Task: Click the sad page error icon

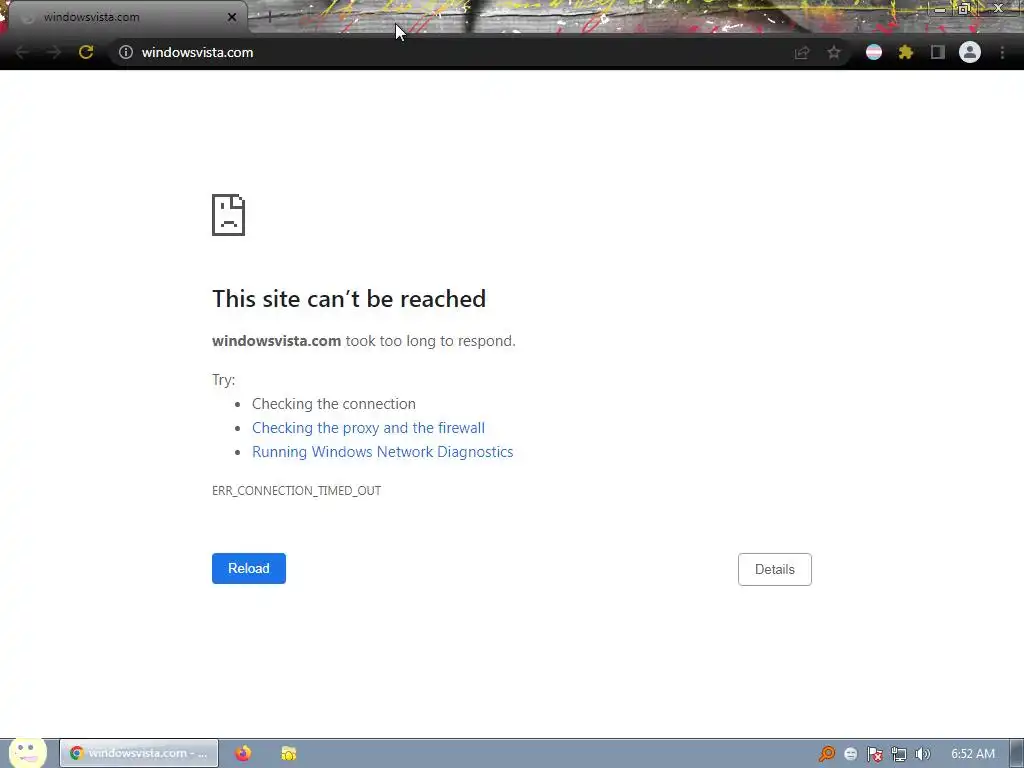Action: click(x=229, y=215)
